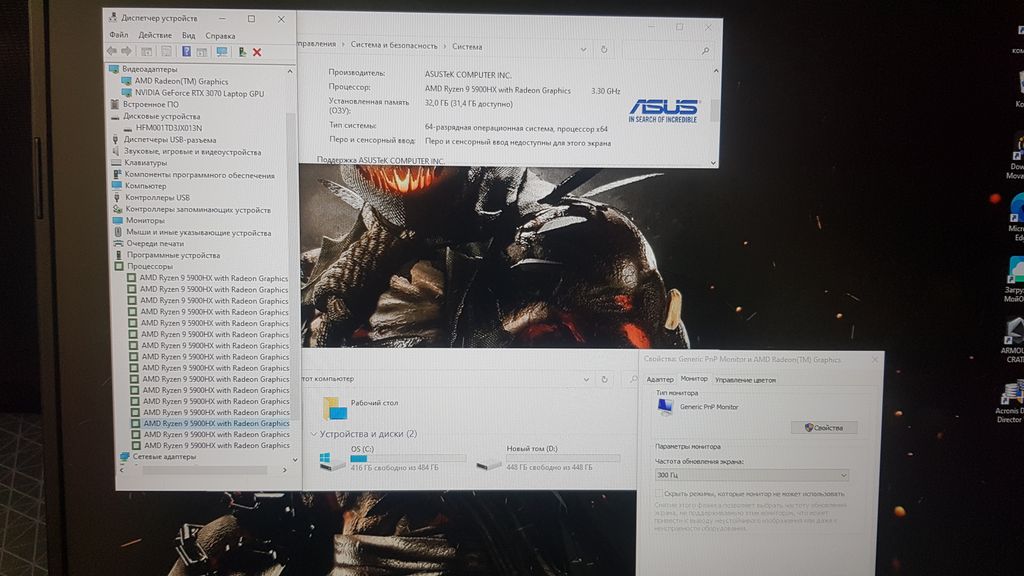The width and height of the screenshot is (1024, 576).
Task: Click the Свойства button for monitor
Action: point(822,427)
